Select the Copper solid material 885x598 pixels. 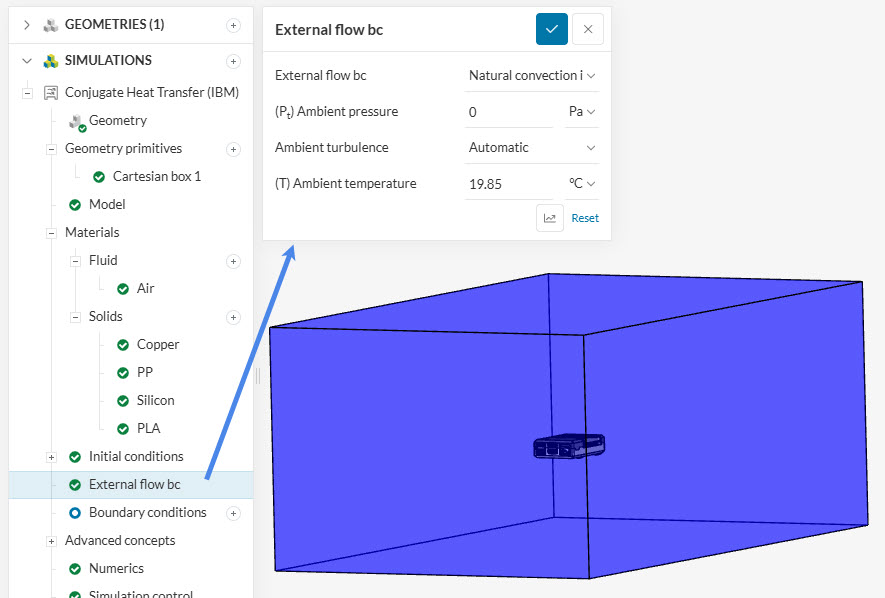tap(158, 344)
